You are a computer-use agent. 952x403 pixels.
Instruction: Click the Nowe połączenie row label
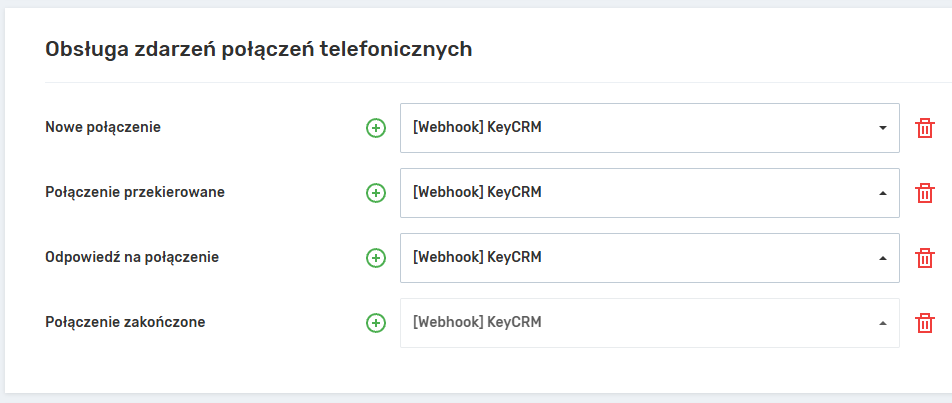[x=103, y=128]
